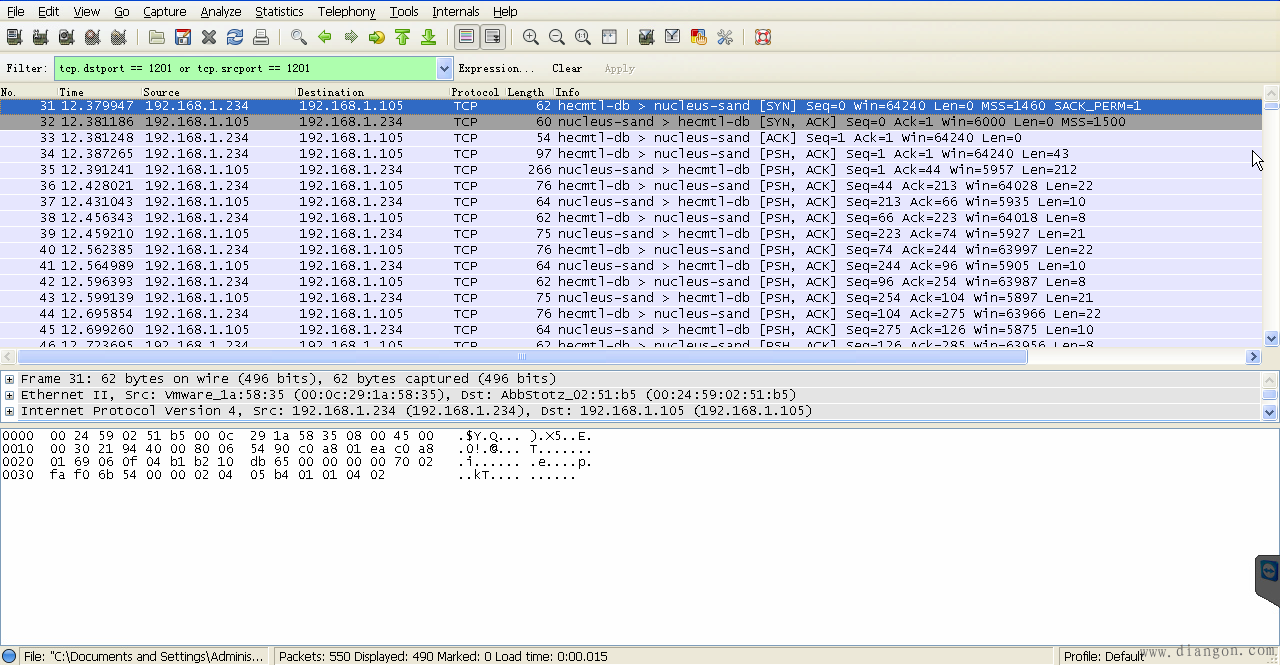Click the Expression... button
This screenshot has width=1280, height=665.
point(496,69)
